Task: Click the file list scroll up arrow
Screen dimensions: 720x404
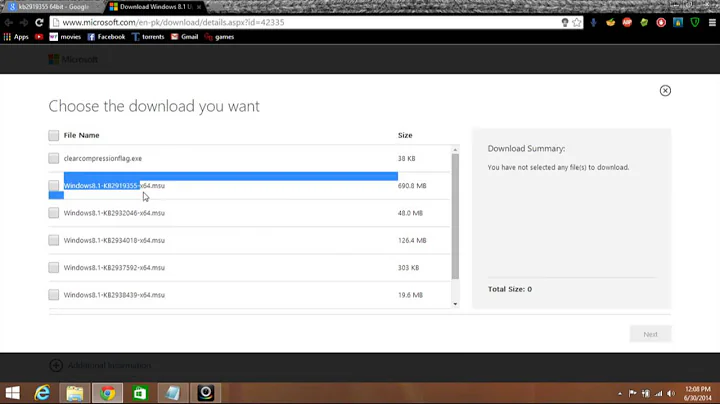Action: tap(455, 150)
